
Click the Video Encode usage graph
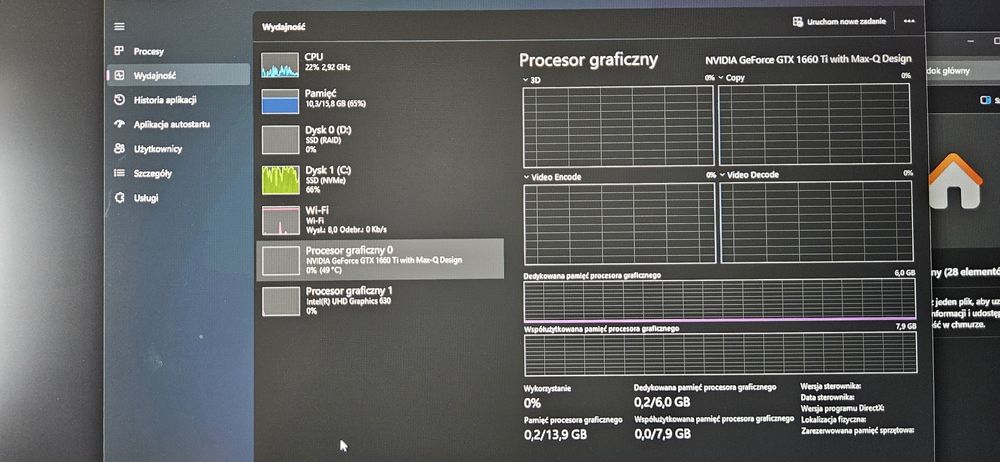619,223
